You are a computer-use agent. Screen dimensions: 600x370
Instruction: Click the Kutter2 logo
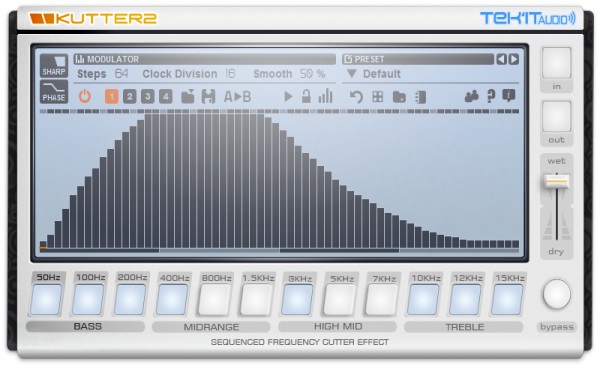click(x=93, y=18)
